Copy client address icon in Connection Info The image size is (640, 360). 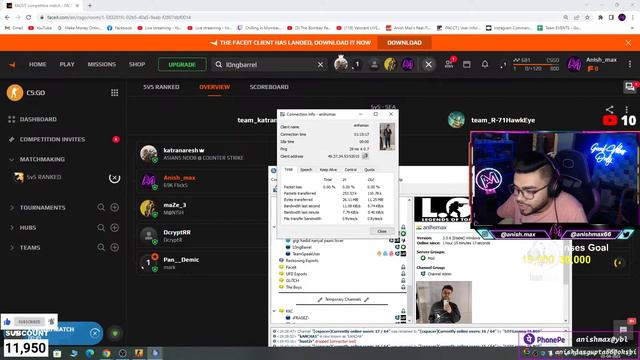[365, 156]
